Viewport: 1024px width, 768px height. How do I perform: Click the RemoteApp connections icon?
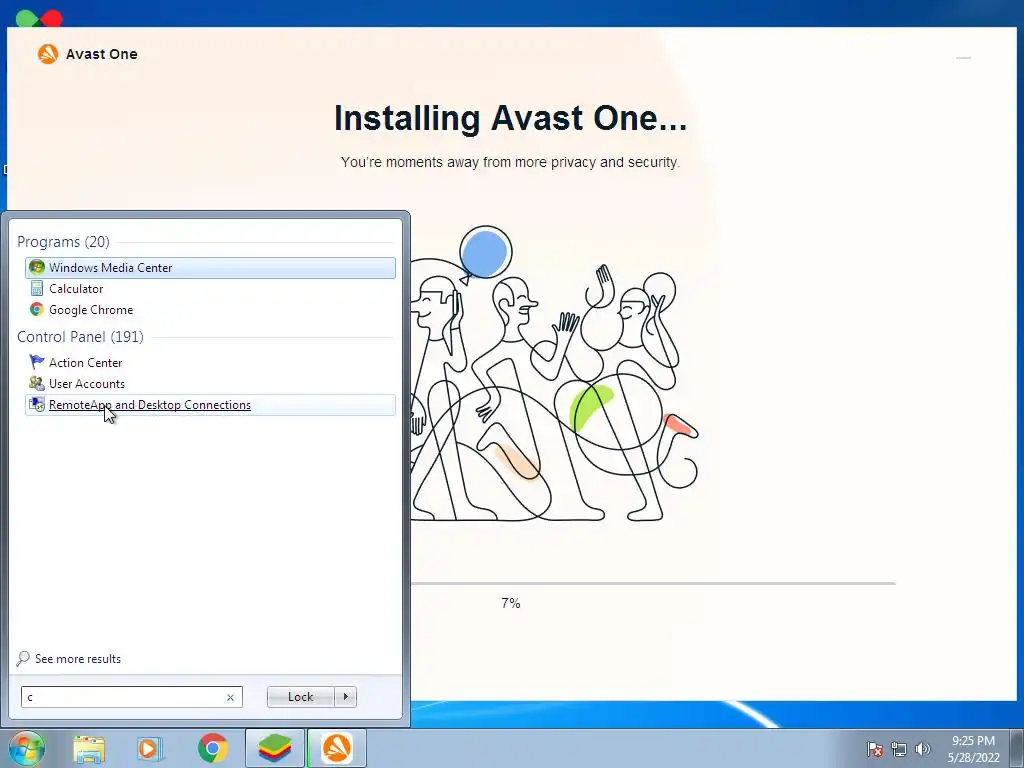pyautogui.click(x=37, y=405)
